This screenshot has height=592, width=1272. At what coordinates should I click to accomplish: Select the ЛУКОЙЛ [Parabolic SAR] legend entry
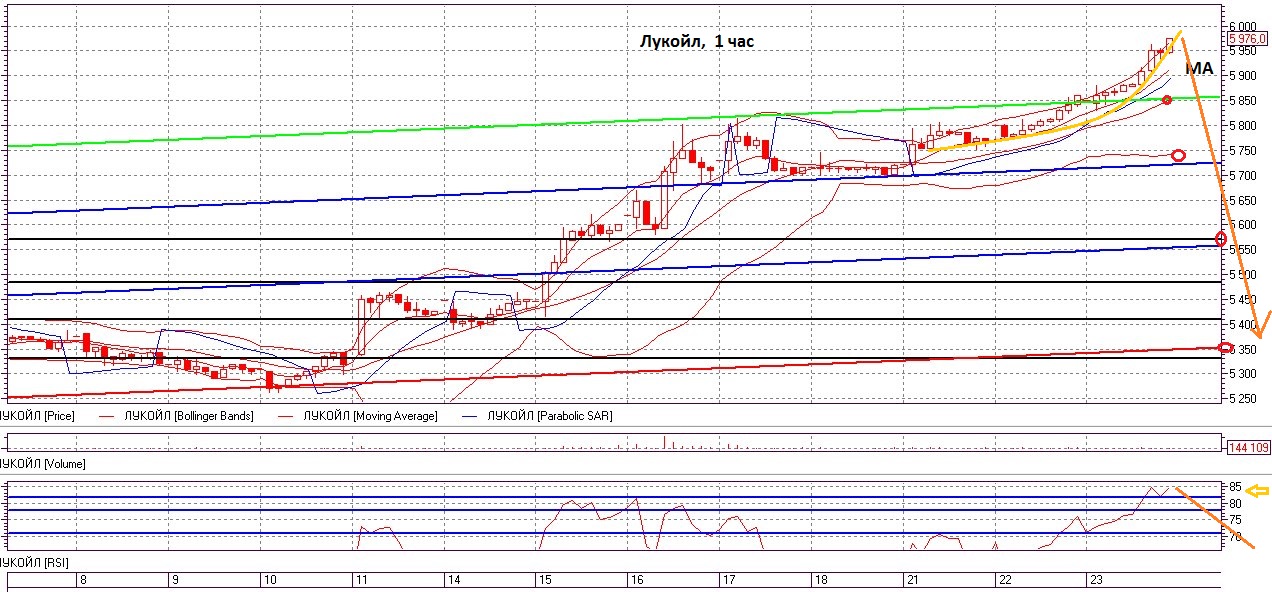point(549,415)
